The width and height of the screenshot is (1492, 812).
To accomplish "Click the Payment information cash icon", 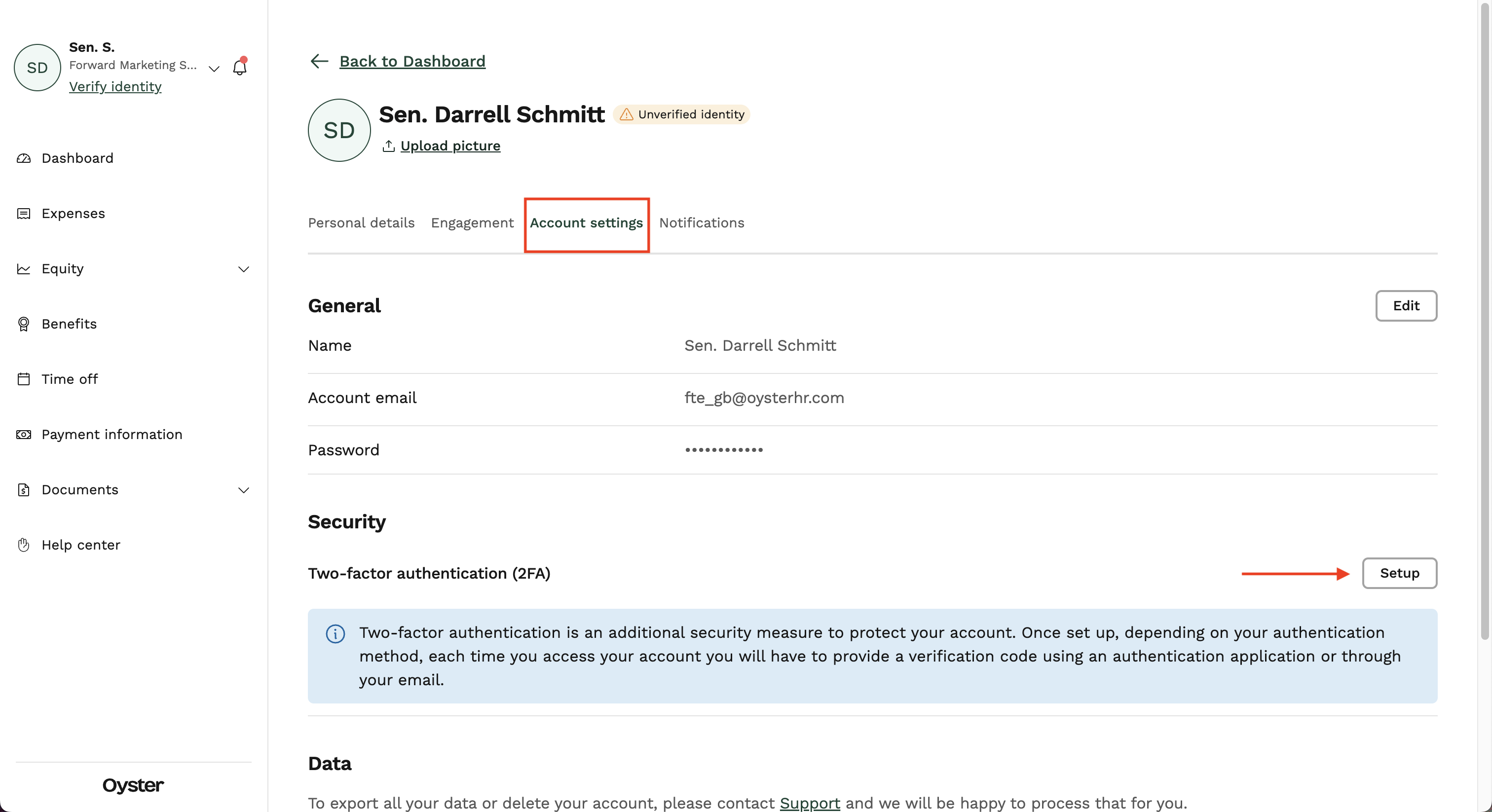I will pos(24,435).
